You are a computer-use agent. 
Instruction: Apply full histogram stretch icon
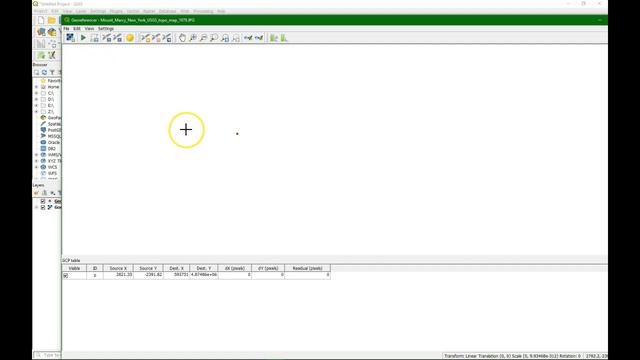point(273,38)
